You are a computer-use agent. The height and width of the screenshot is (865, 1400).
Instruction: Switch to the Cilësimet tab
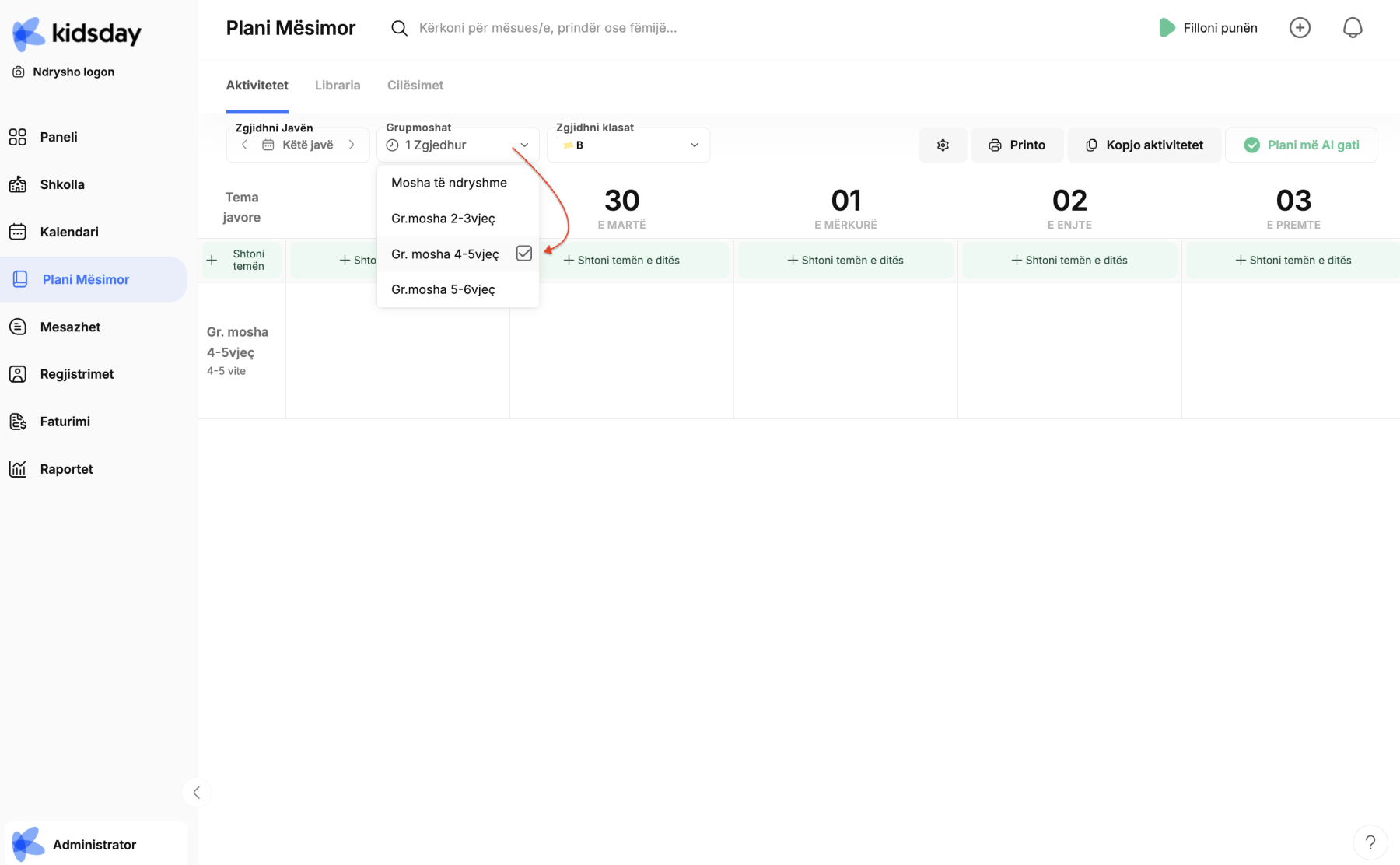[415, 86]
